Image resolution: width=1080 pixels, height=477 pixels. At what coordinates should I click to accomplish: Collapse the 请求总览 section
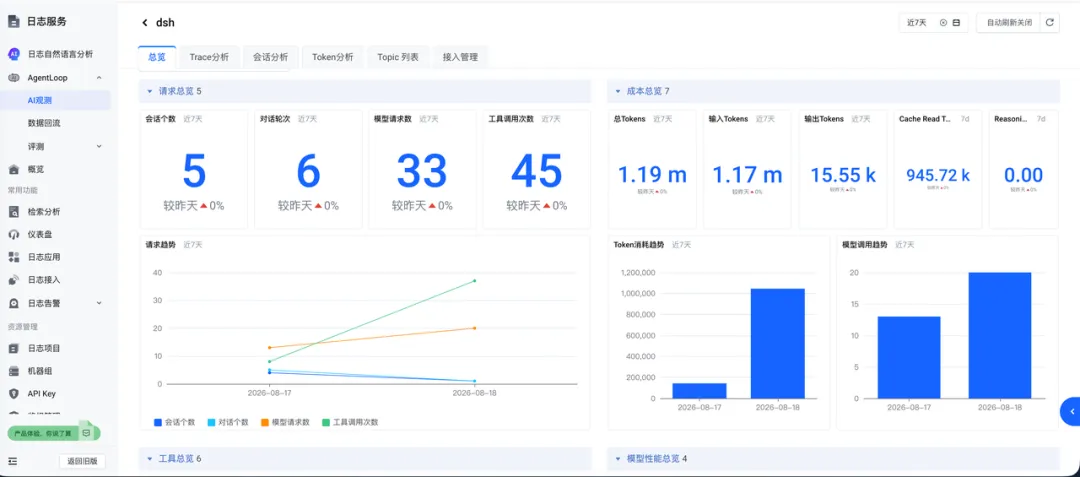click(149, 91)
